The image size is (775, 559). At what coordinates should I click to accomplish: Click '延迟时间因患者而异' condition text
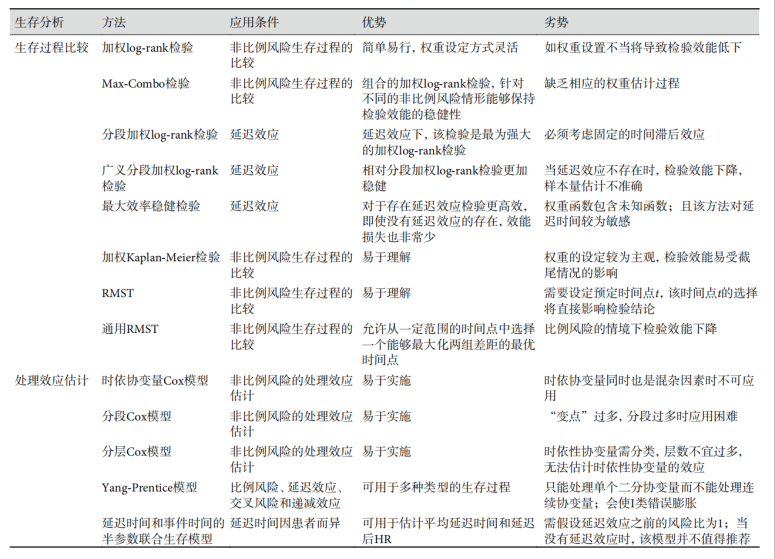(x=285, y=523)
